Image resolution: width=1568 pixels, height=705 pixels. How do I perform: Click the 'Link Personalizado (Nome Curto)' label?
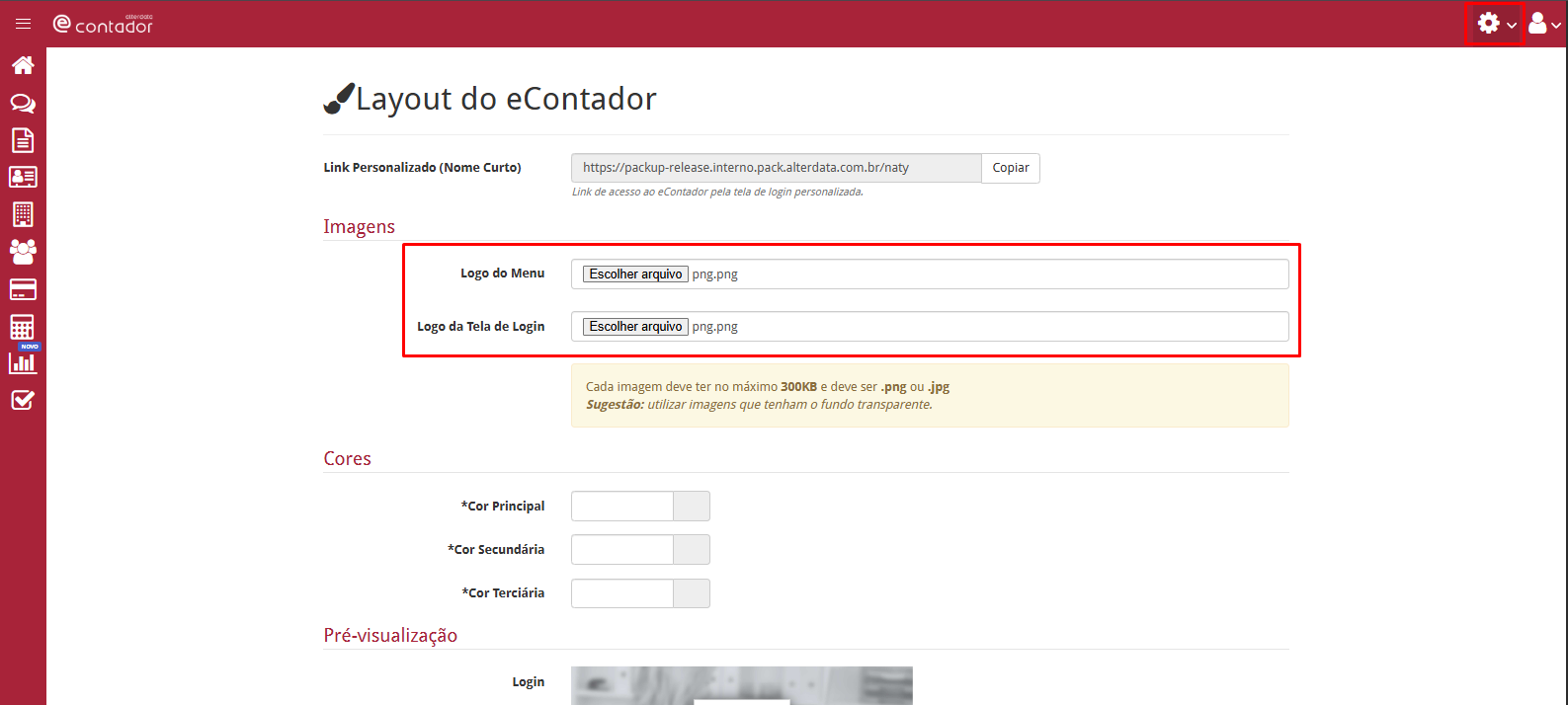[422, 168]
